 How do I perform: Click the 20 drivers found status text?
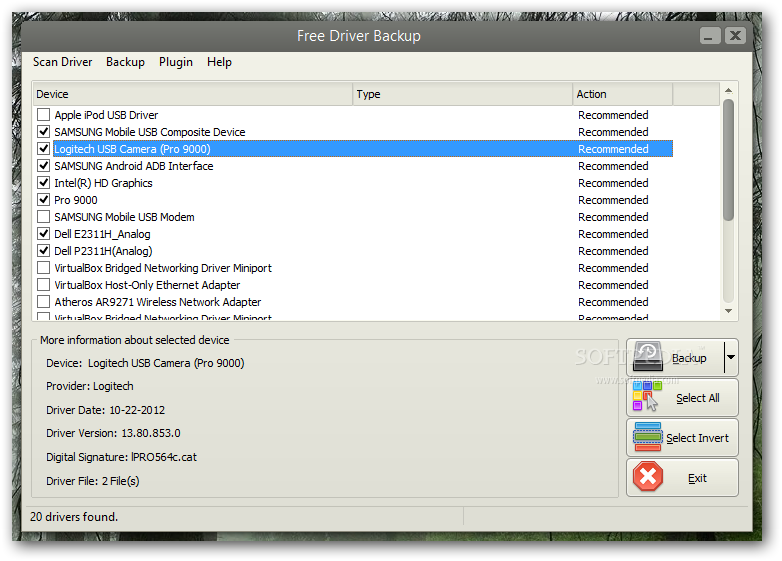click(74, 517)
